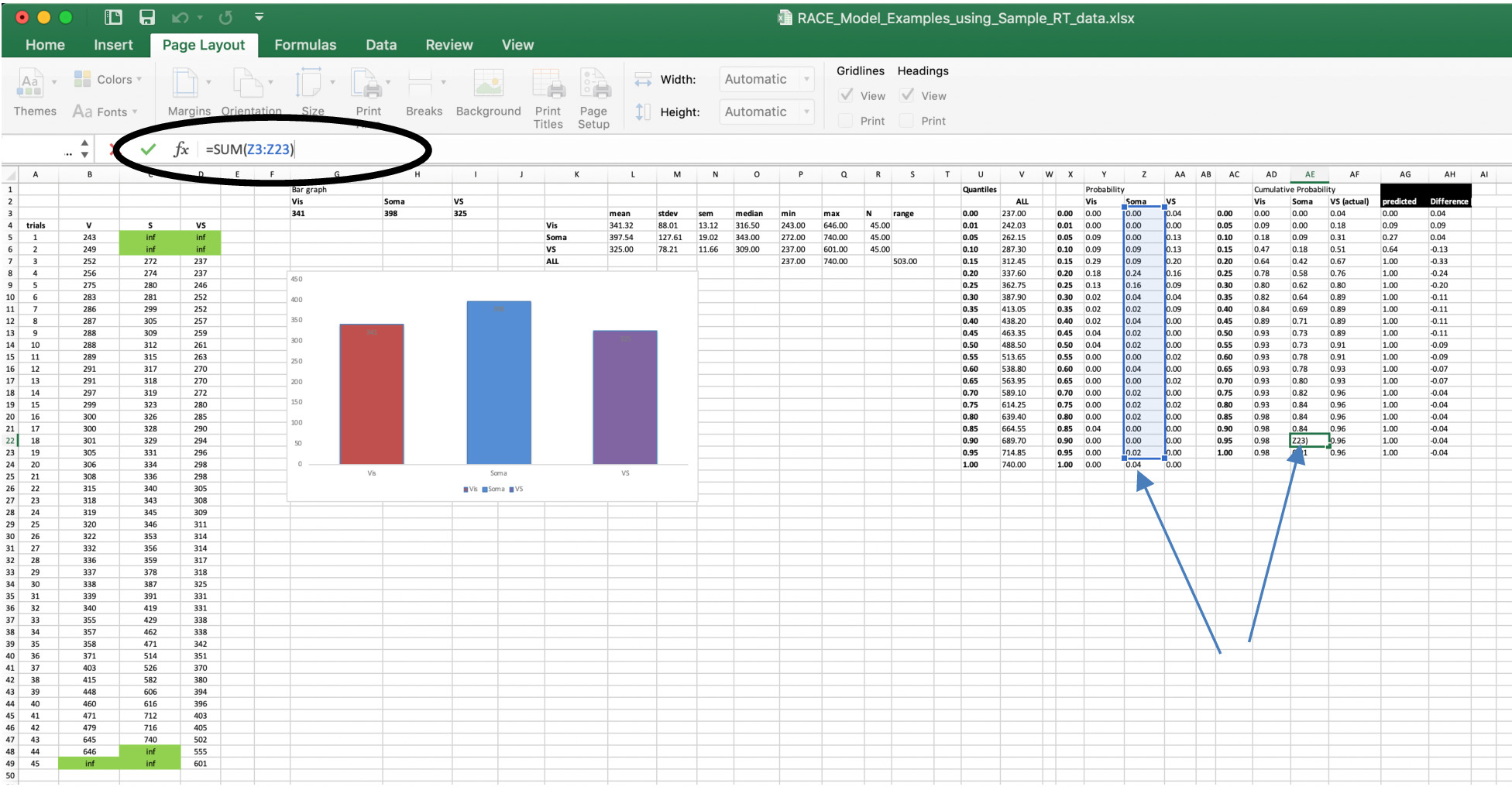
Task: Toggle the Gridlines View checkbox
Action: [x=847, y=95]
